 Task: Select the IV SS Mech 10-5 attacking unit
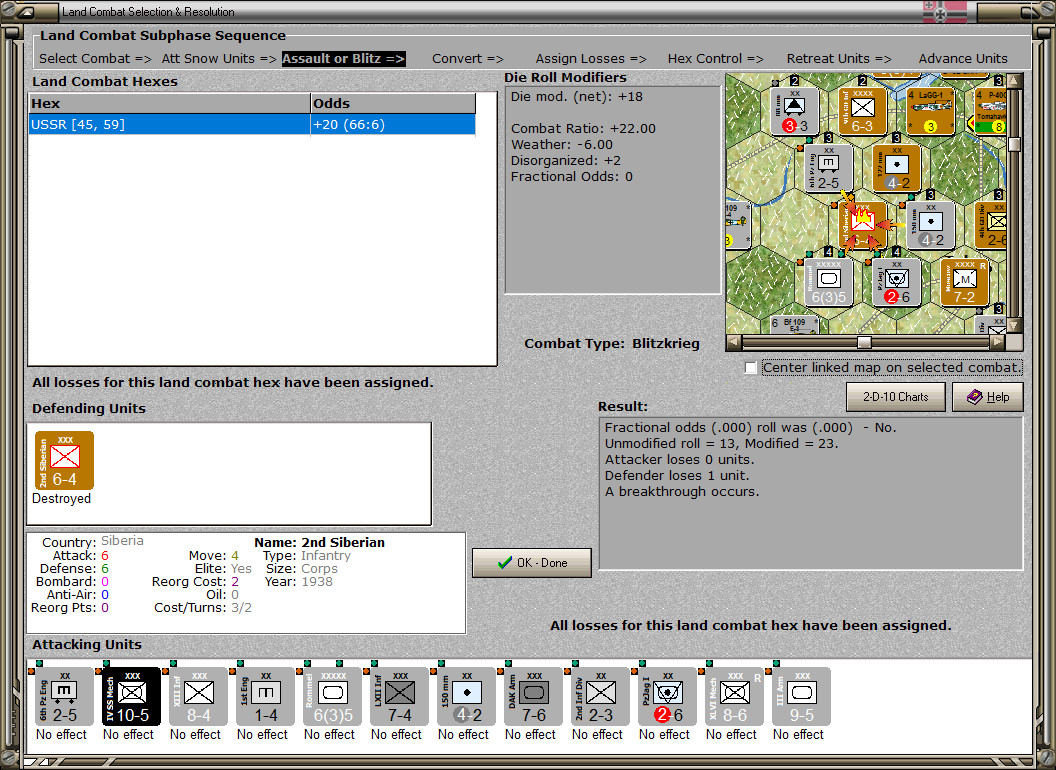click(131, 696)
